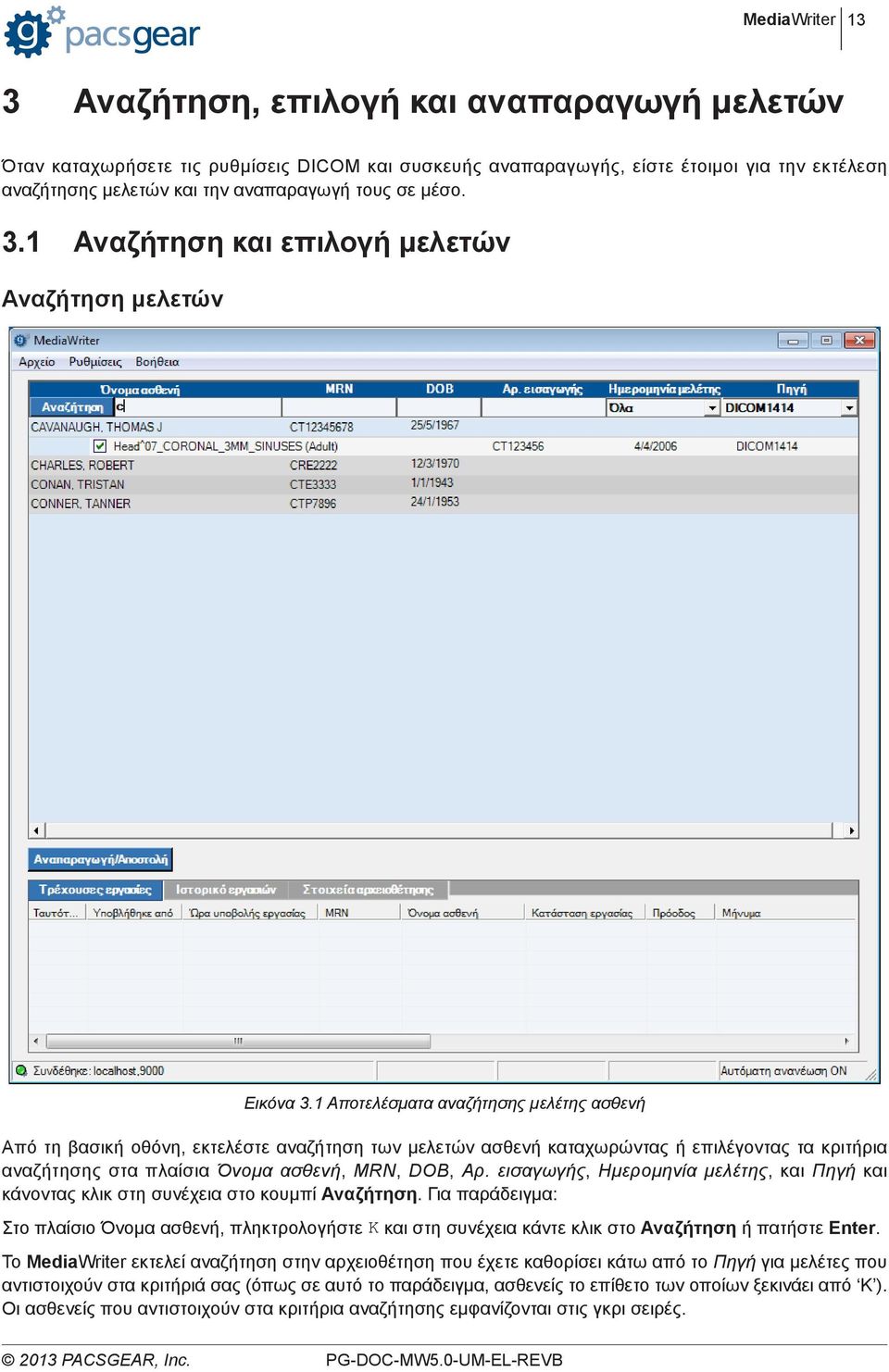Click study date 4/4/2006
The width and height of the screenshot is (889, 1372).
655,446
